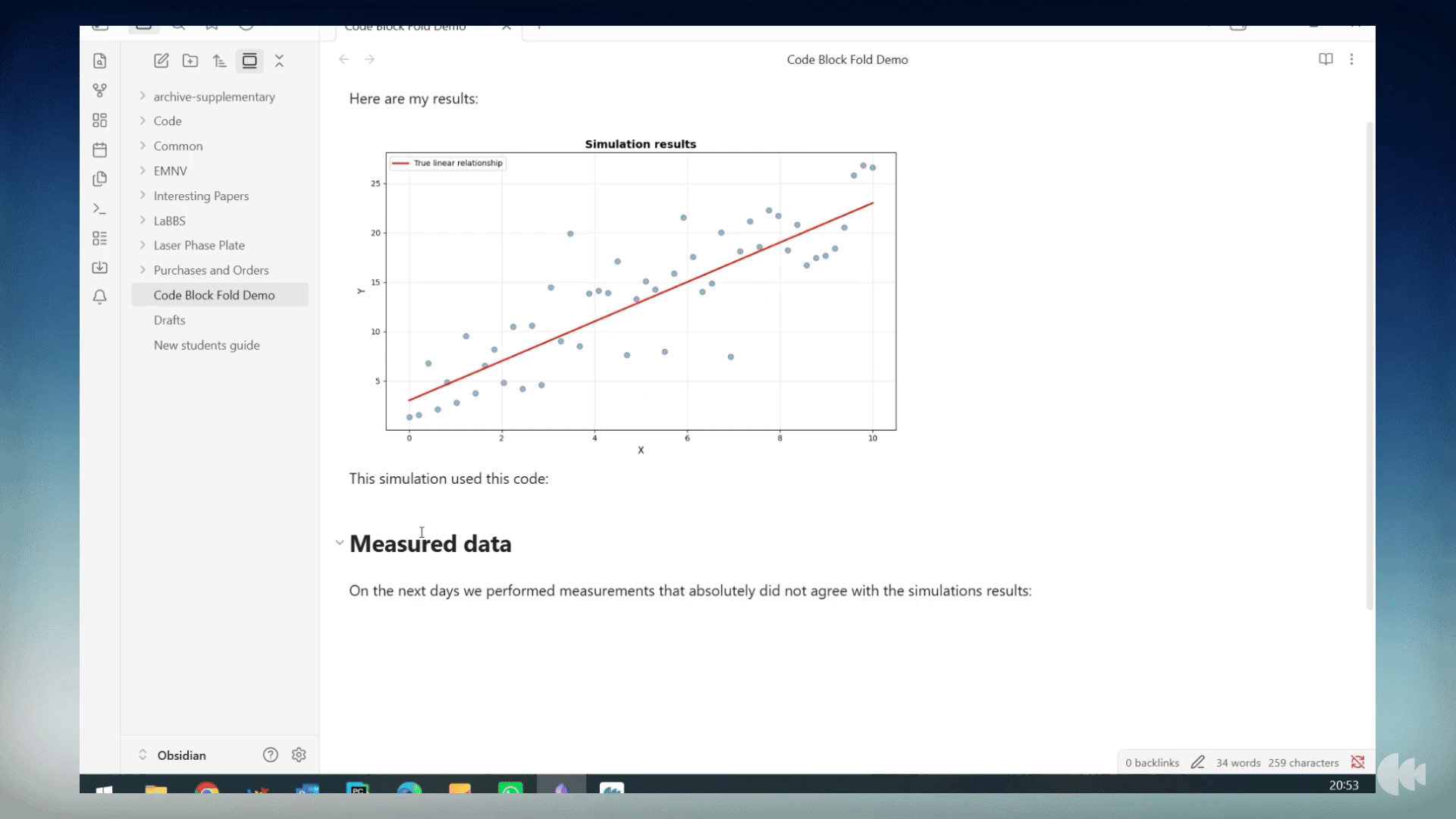The height and width of the screenshot is (819, 1456).
Task: Click the red sync status icon
Action: click(1357, 762)
